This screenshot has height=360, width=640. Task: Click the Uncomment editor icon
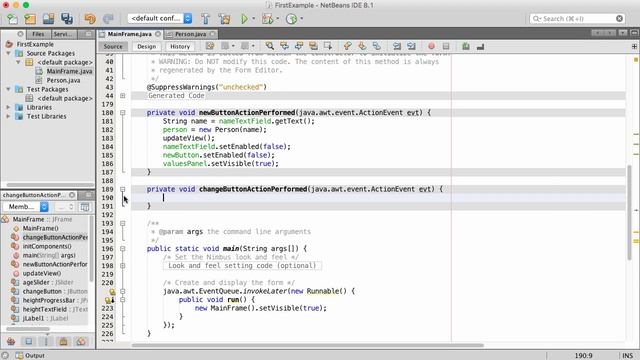[x=480, y=46]
